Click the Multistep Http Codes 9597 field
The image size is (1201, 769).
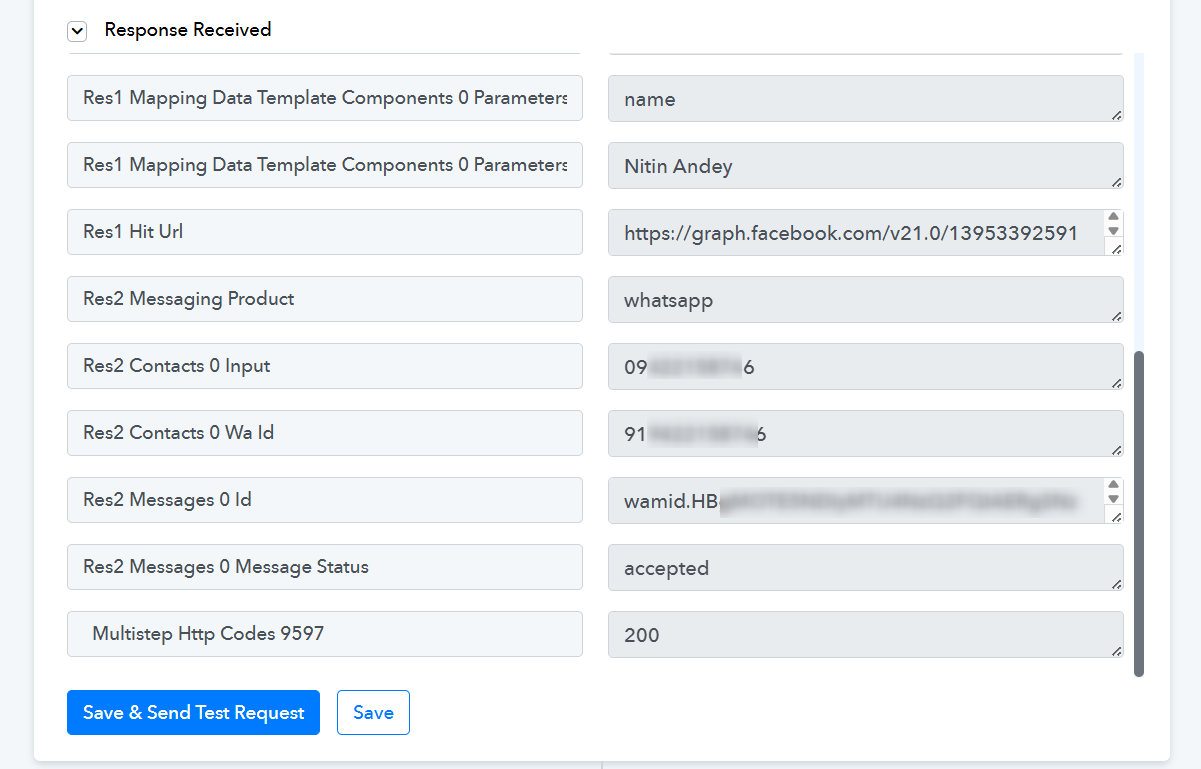pos(324,634)
